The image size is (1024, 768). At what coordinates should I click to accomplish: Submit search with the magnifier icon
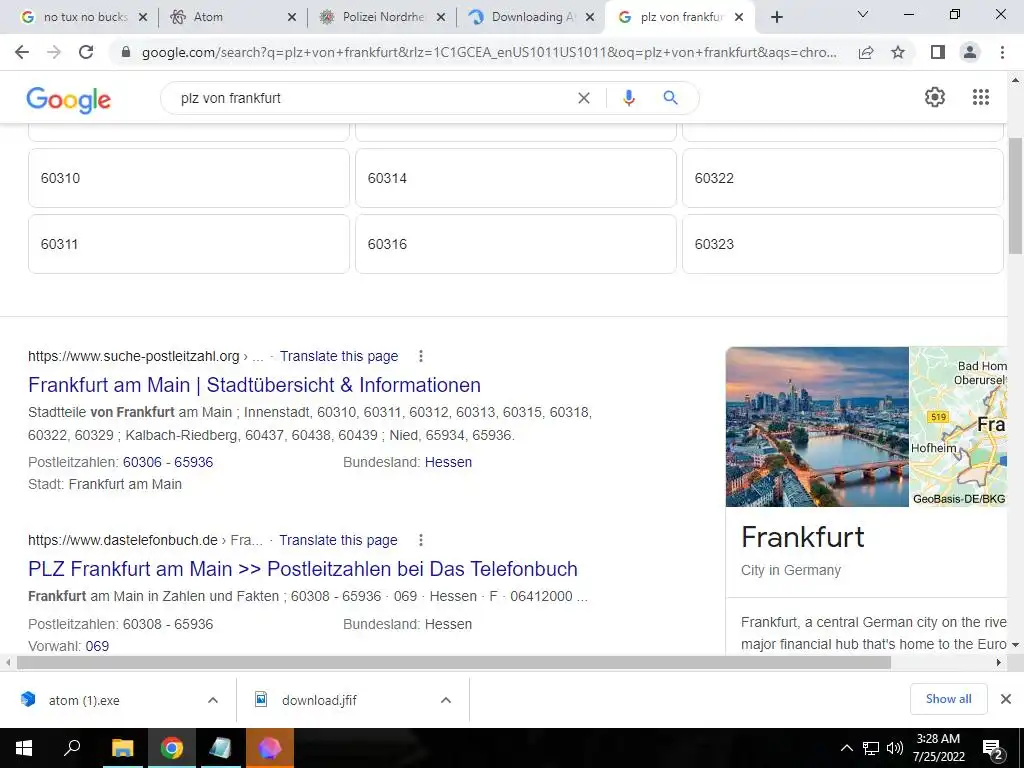(670, 98)
